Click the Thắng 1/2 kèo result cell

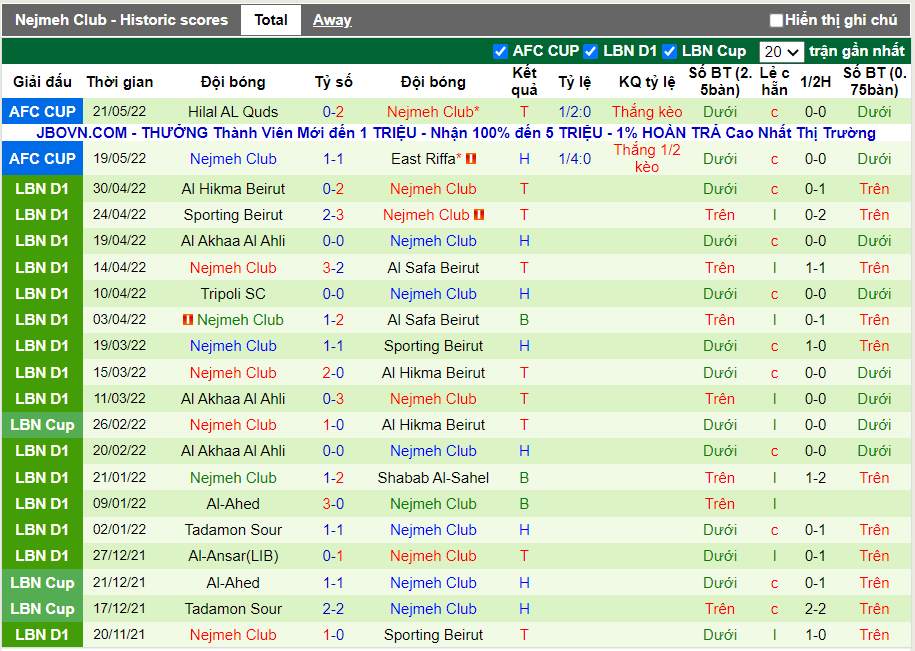pyautogui.click(x=647, y=159)
